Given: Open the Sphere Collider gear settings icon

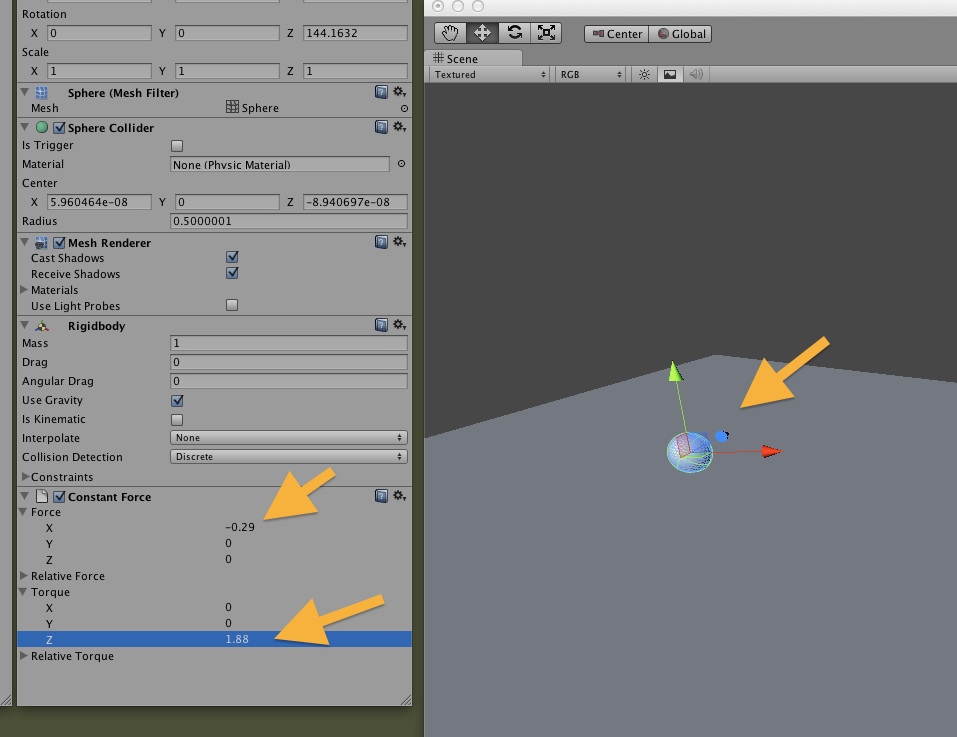Looking at the screenshot, I should pyautogui.click(x=398, y=127).
